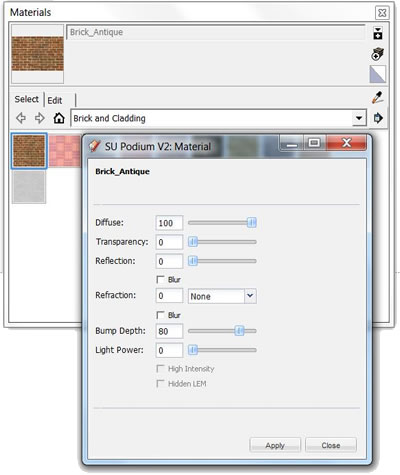Image resolution: width=400 pixels, height=475 pixels.
Task: Click the Diffuse value input field
Action: tap(169, 223)
